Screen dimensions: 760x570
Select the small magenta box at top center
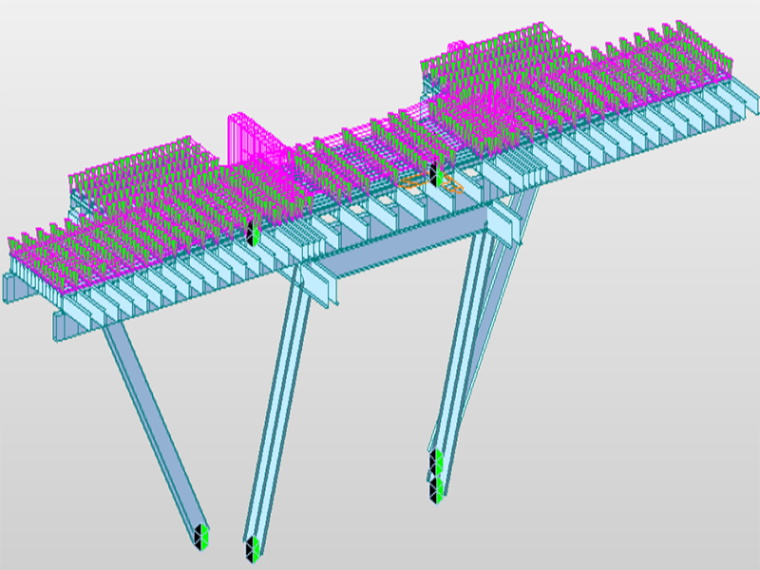coord(457,46)
